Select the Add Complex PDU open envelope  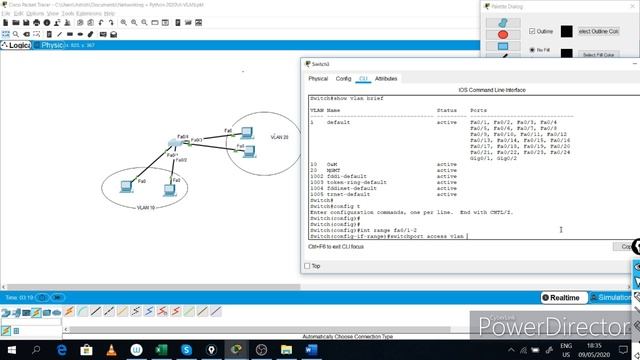(114, 34)
